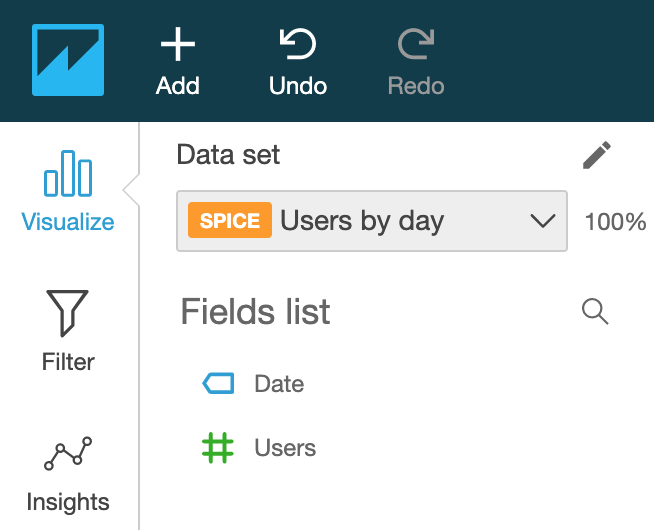Click the Visualize bar chart icon
The width and height of the screenshot is (654, 530).
tap(68, 173)
